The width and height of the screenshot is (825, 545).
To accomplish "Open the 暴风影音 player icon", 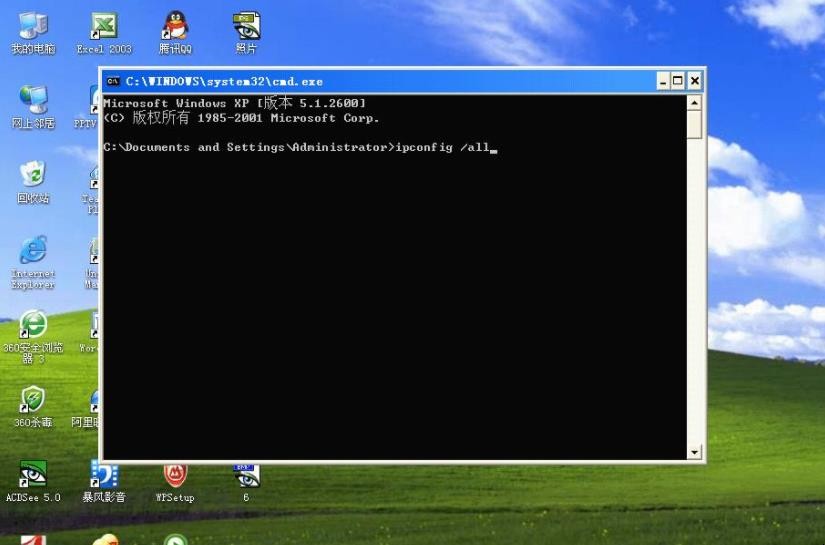I will pyautogui.click(x=104, y=481).
